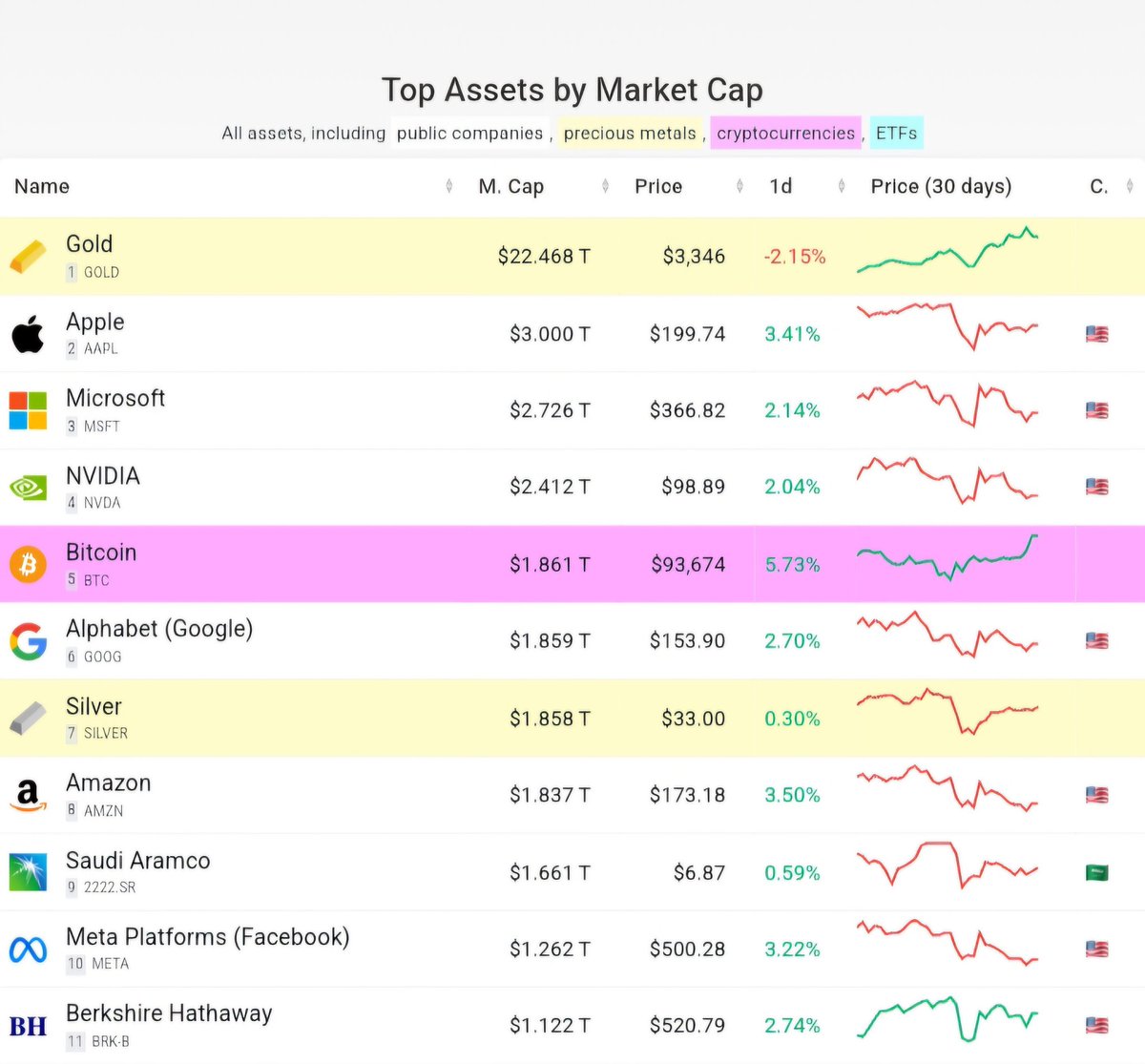Click Bitcoin daily change 5.73%

[x=792, y=565]
